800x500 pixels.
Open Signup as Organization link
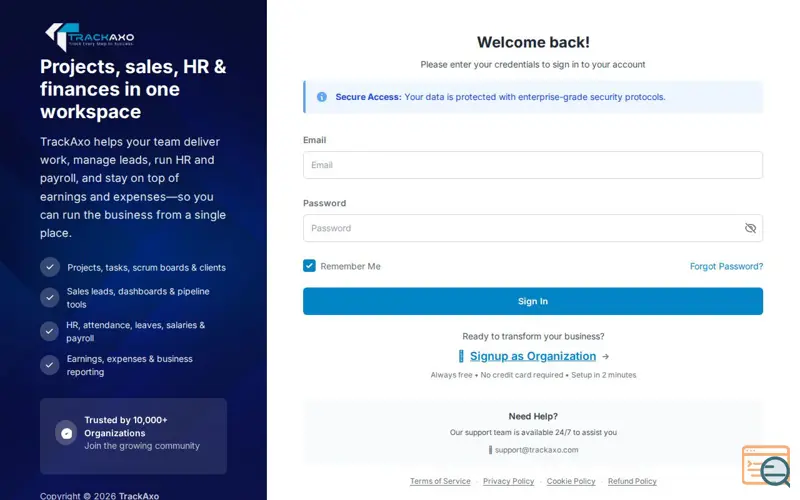tap(533, 356)
